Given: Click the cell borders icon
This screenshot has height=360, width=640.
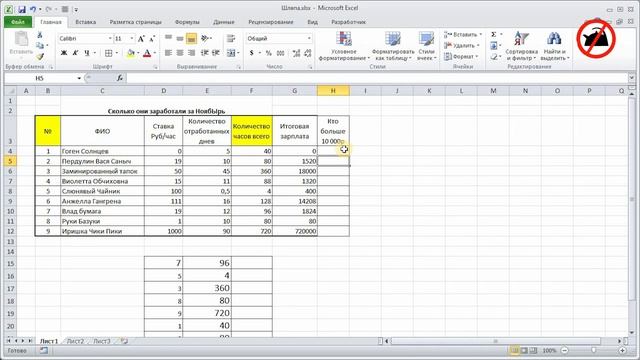Looking at the screenshot, I should tap(108, 53).
